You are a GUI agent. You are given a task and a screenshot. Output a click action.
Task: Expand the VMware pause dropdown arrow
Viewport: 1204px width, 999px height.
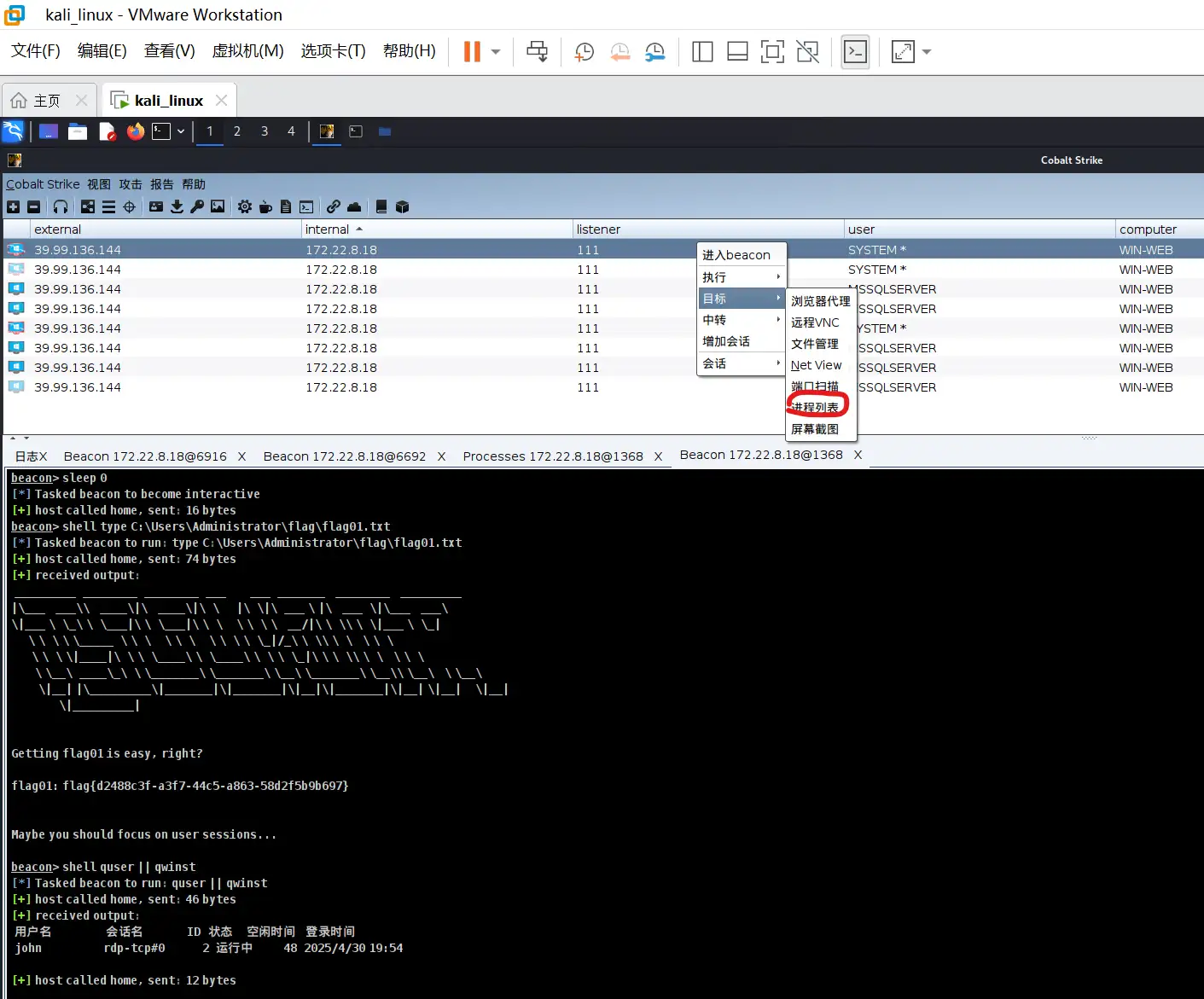496,52
